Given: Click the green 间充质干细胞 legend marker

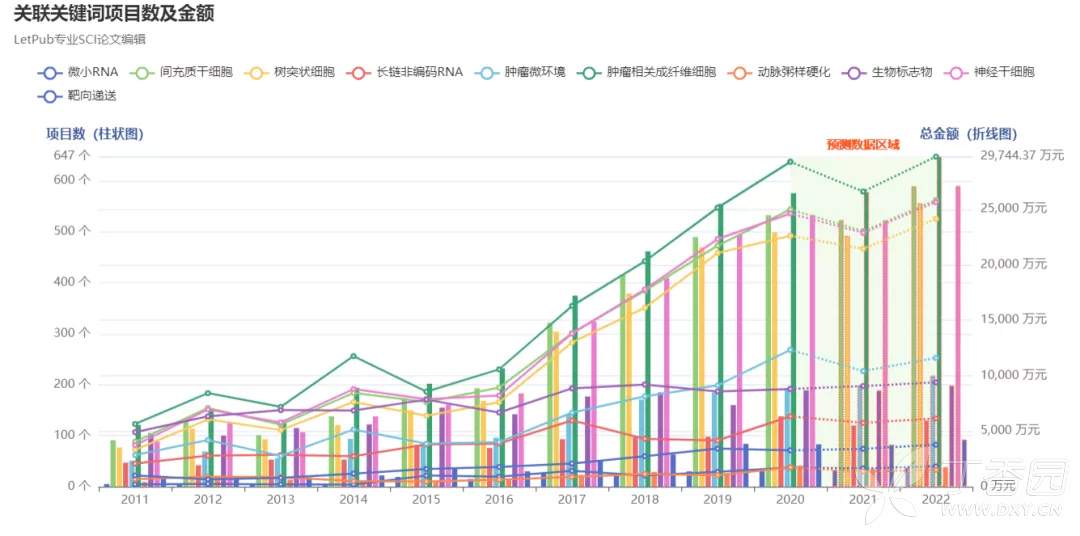Looking at the screenshot, I should tap(141, 73).
